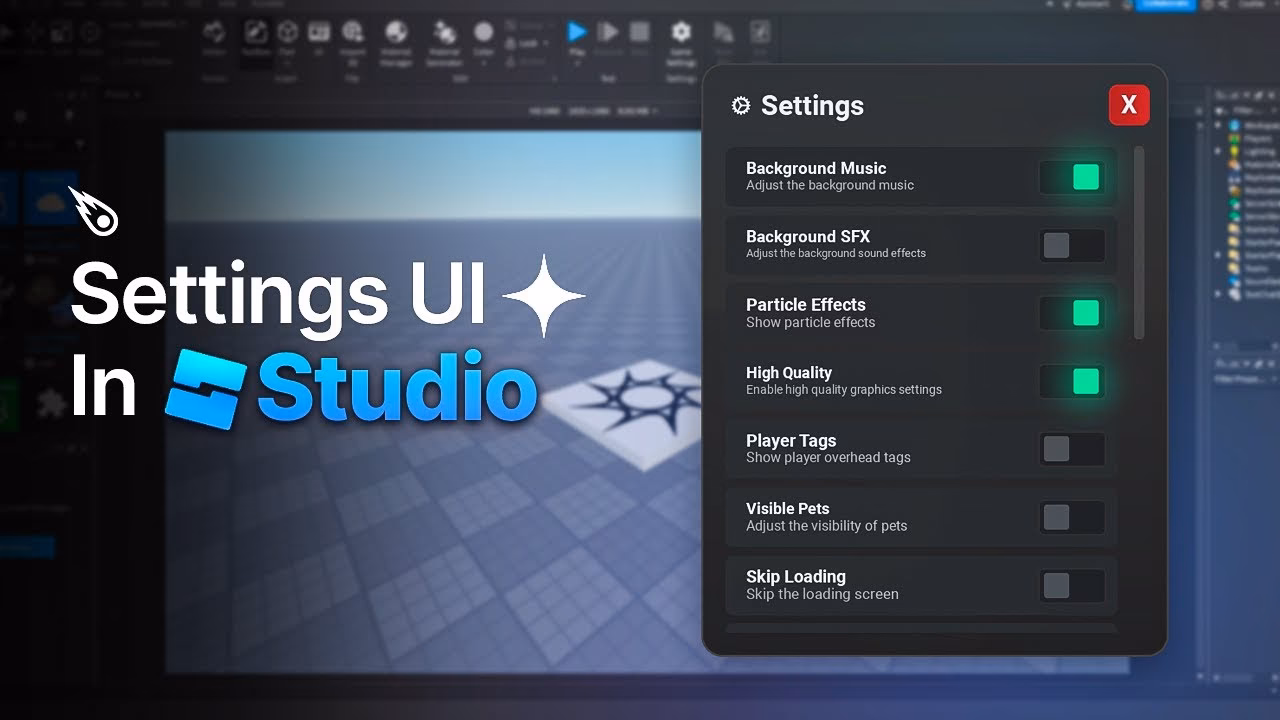
Task: Click "Adjust the background sound effects" text
Action: click(x=836, y=253)
